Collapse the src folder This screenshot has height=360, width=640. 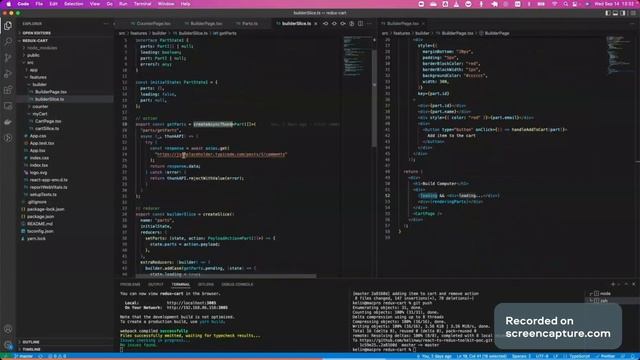coord(65,62)
